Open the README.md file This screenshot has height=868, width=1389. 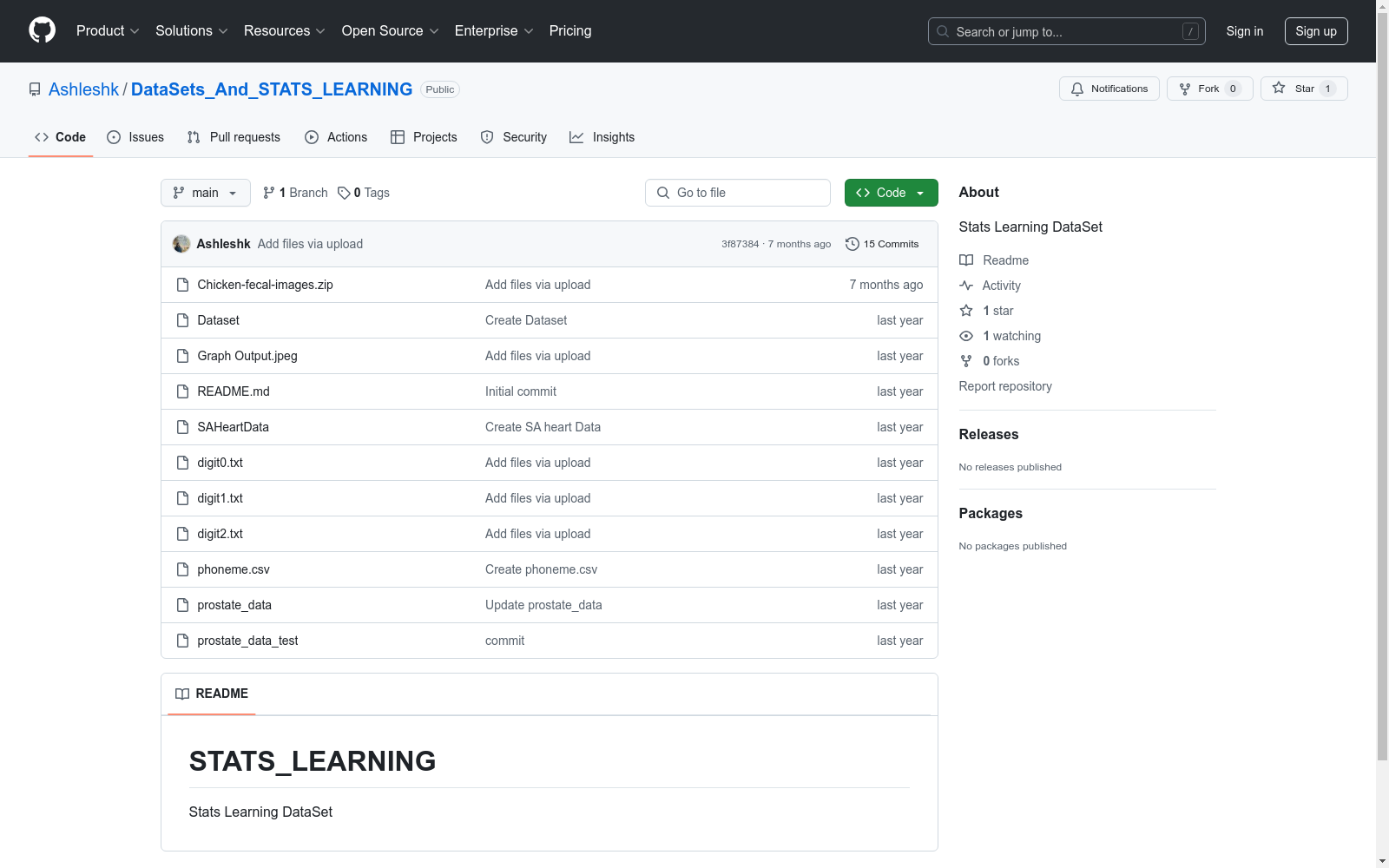234,391
